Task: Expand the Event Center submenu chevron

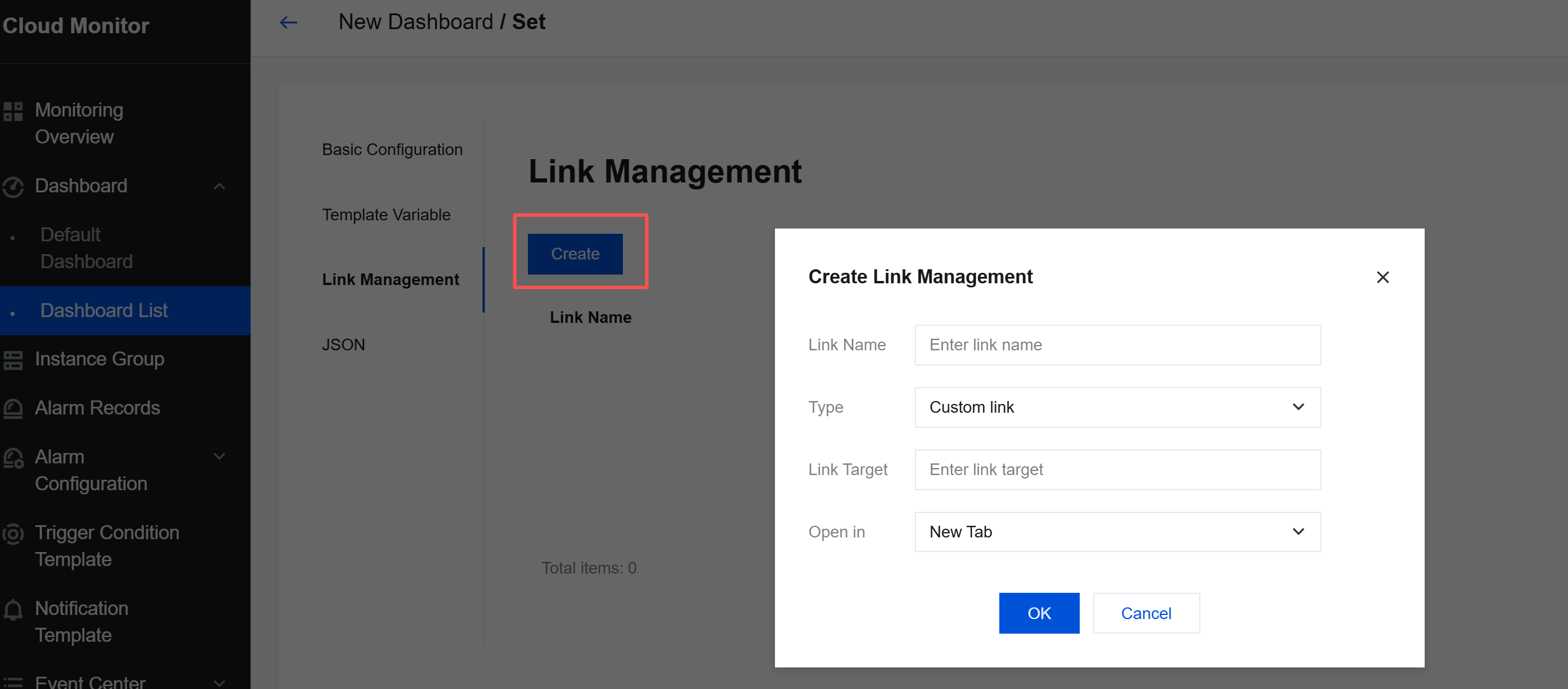Action: click(x=220, y=683)
